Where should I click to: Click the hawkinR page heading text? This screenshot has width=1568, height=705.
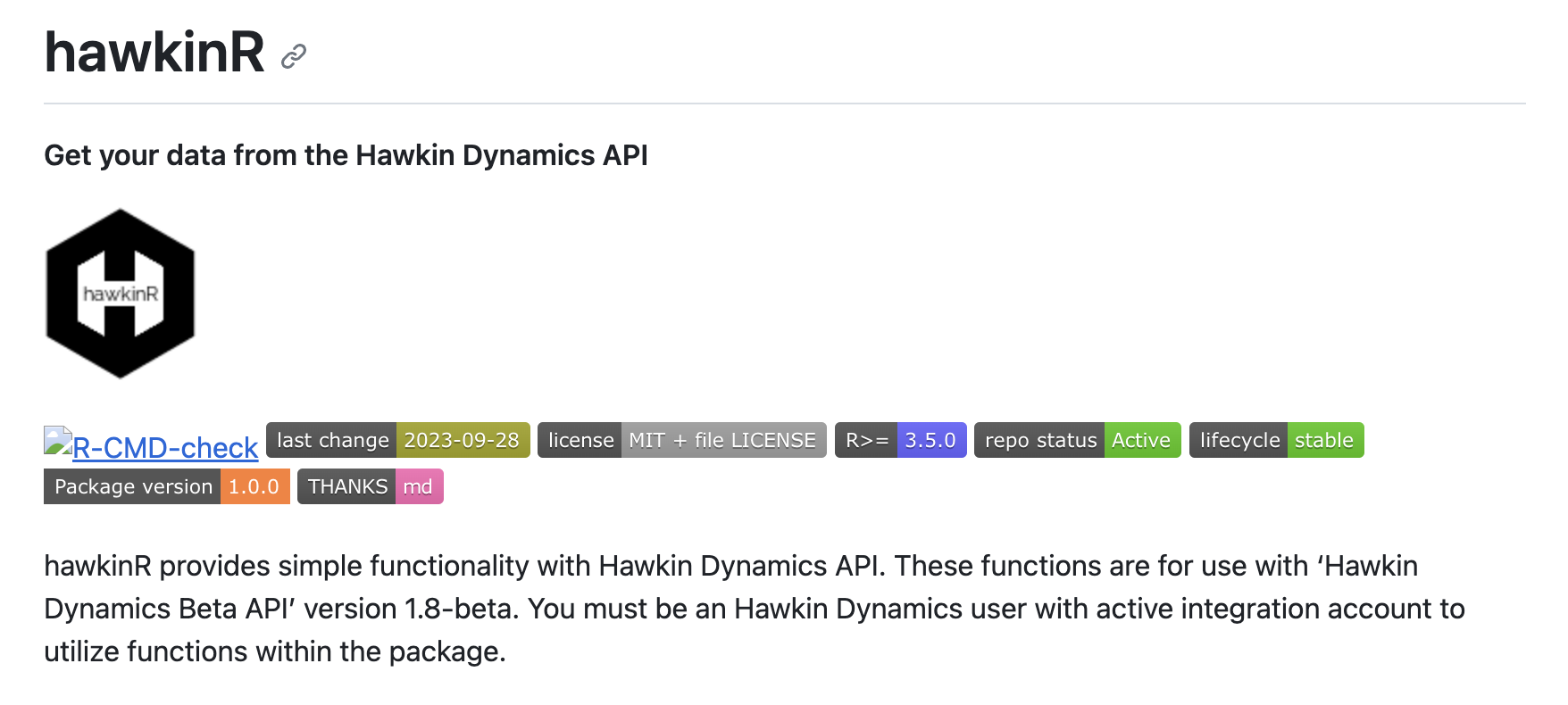(154, 52)
